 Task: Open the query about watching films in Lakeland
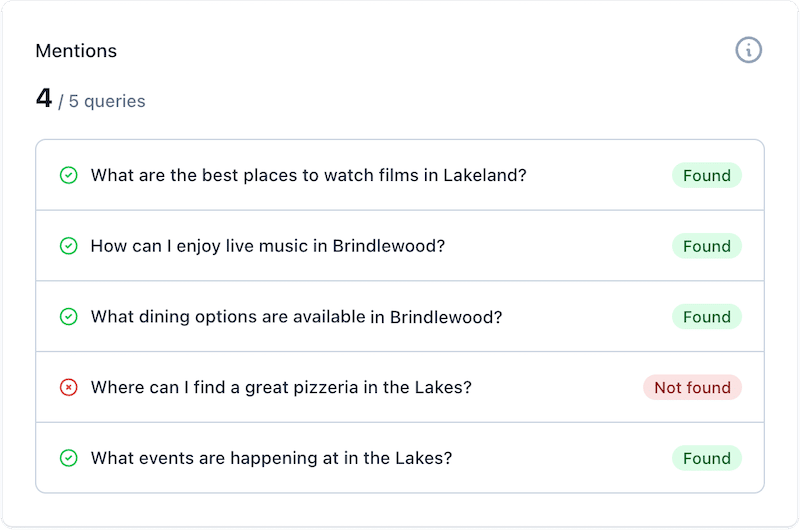[x=308, y=176]
